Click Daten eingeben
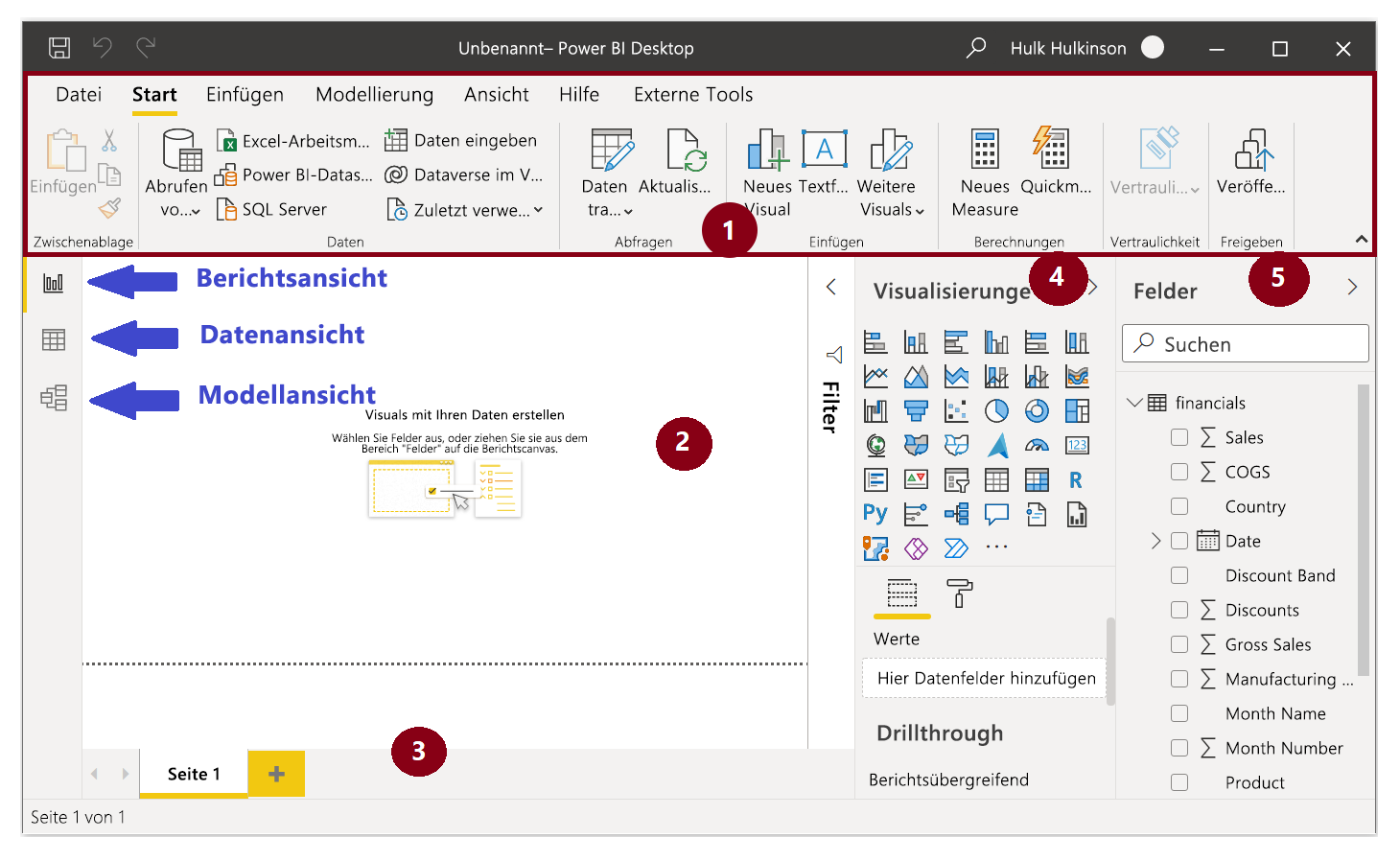Viewport: 1400px width, 861px height. 461,140
